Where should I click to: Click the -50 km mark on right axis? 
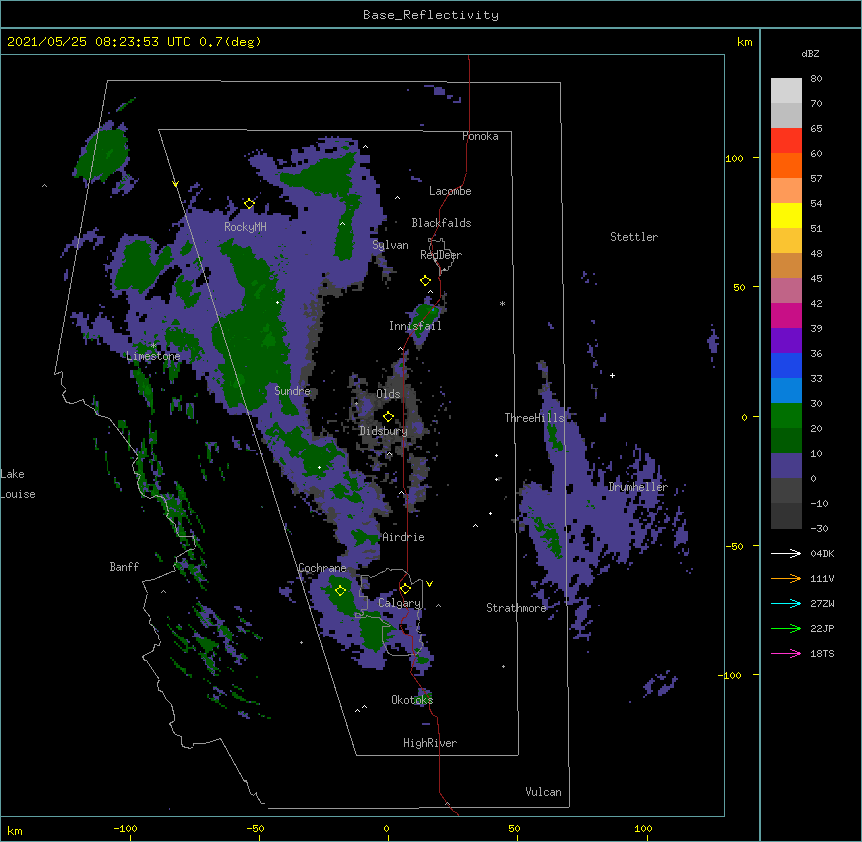734,546
